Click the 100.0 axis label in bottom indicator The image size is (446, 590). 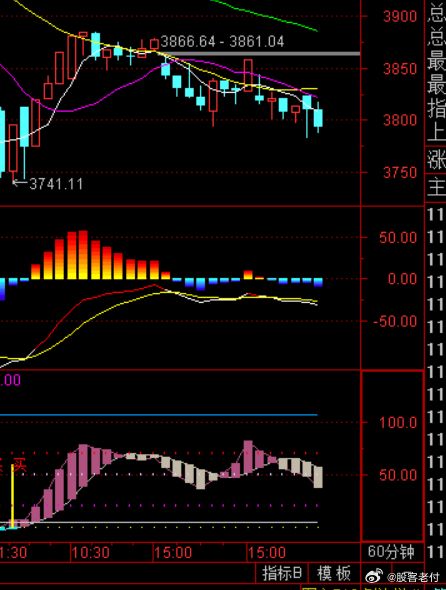398,423
